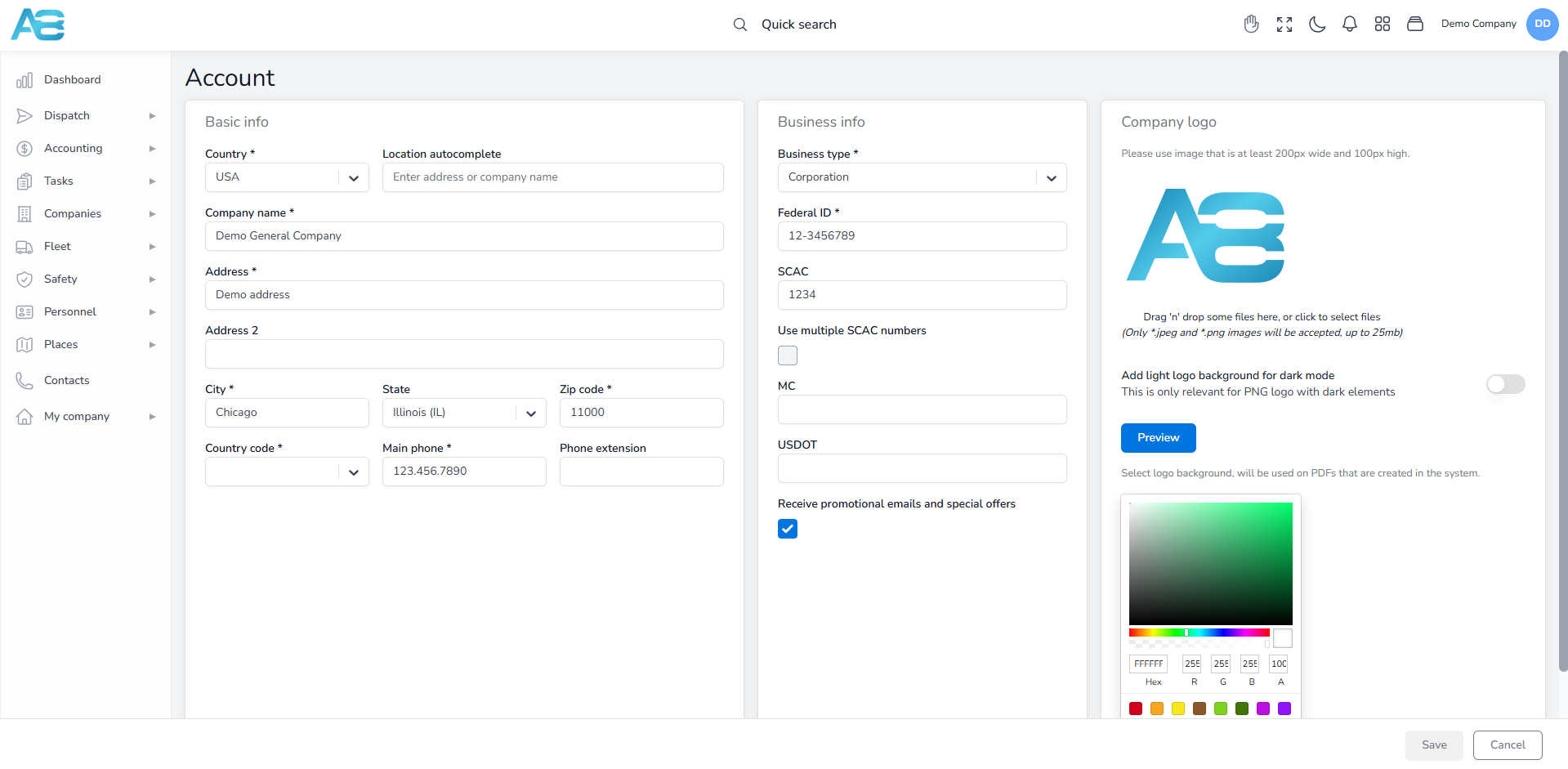Expand the Accounting submenu arrow
1568x769 pixels.
pos(152,149)
